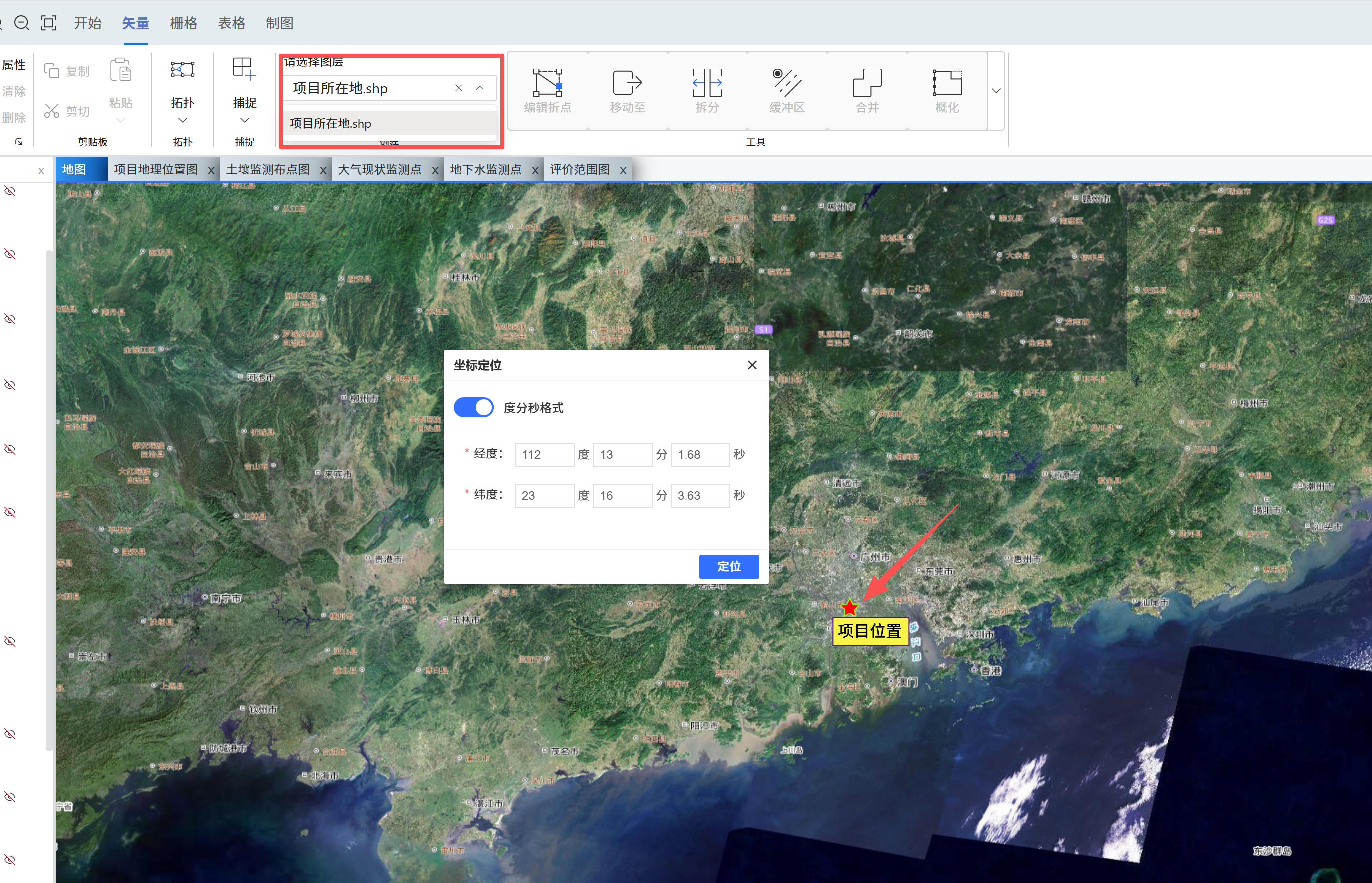Collapse the layer selection dropdown arrow
1372x883 pixels.
click(x=480, y=88)
